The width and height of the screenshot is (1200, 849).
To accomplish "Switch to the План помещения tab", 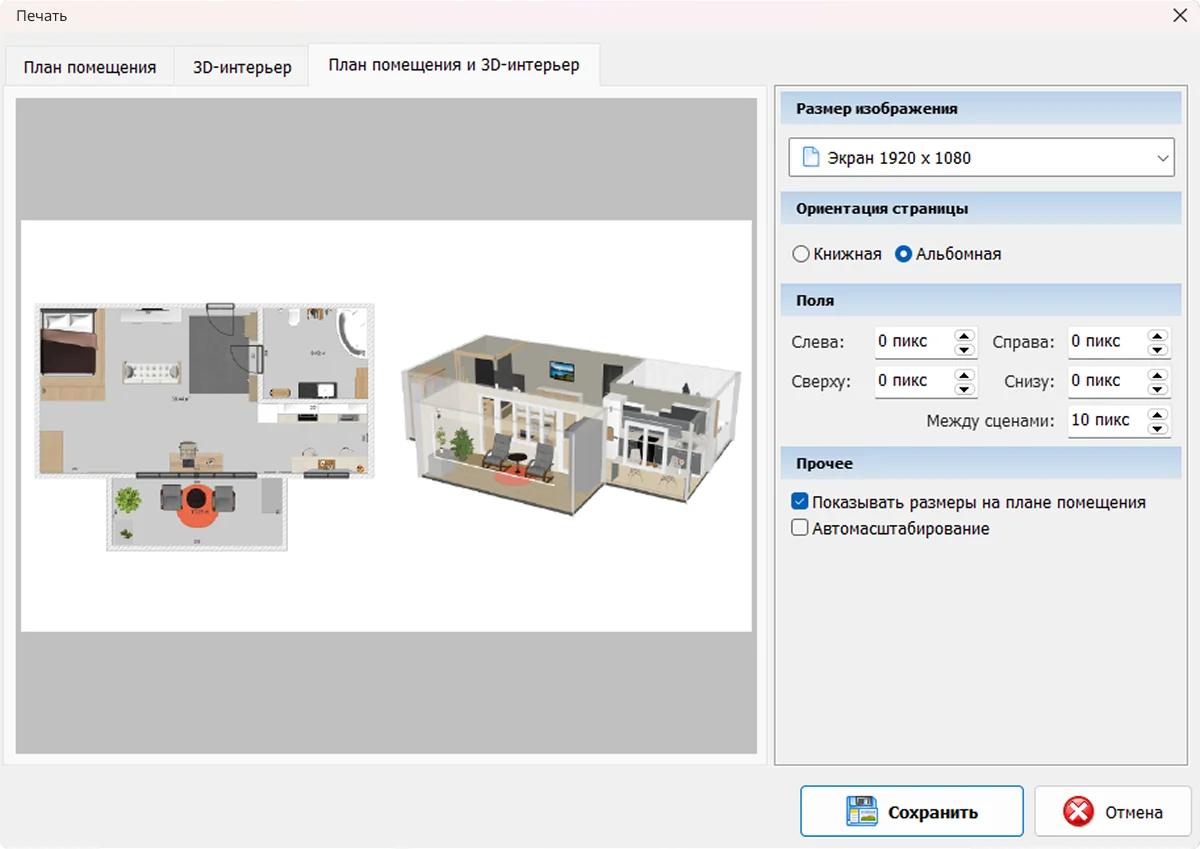I will [x=90, y=68].
